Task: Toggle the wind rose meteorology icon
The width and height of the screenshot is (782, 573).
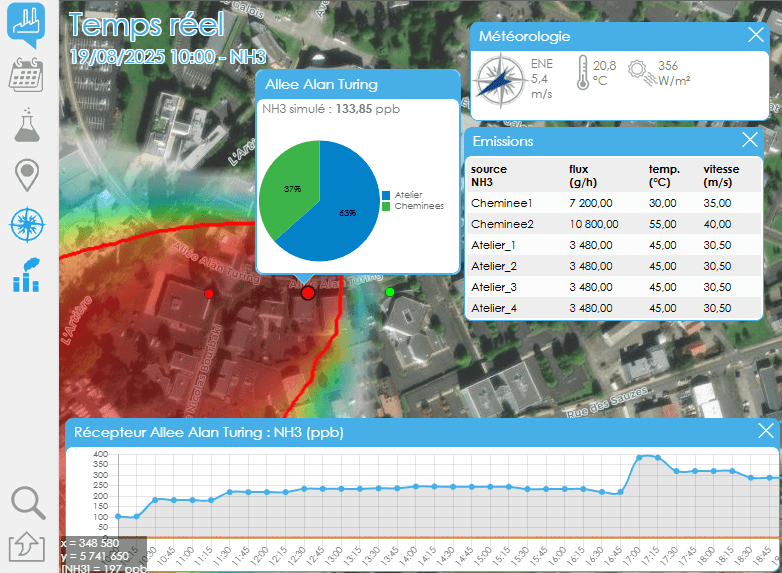Action: point(26,224)
